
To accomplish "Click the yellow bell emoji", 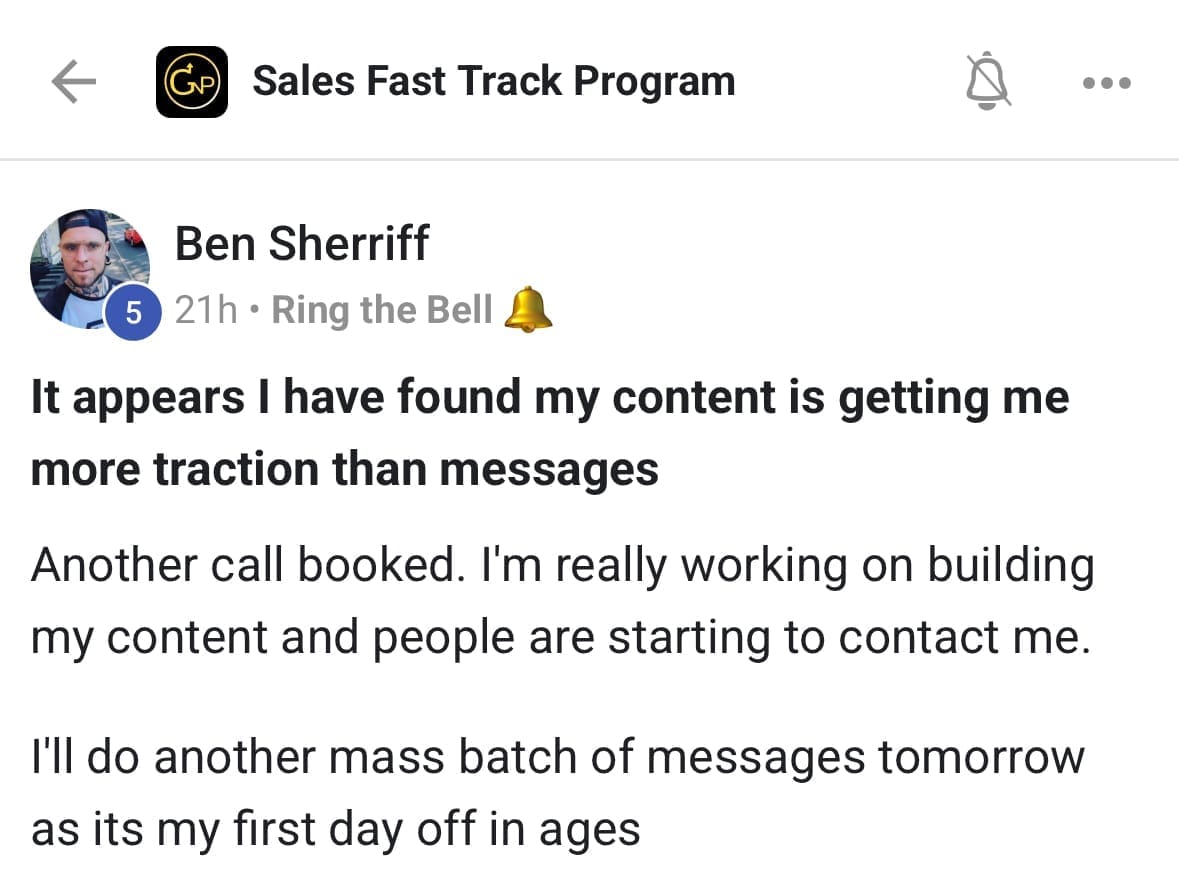I will [x=527, y=310].
